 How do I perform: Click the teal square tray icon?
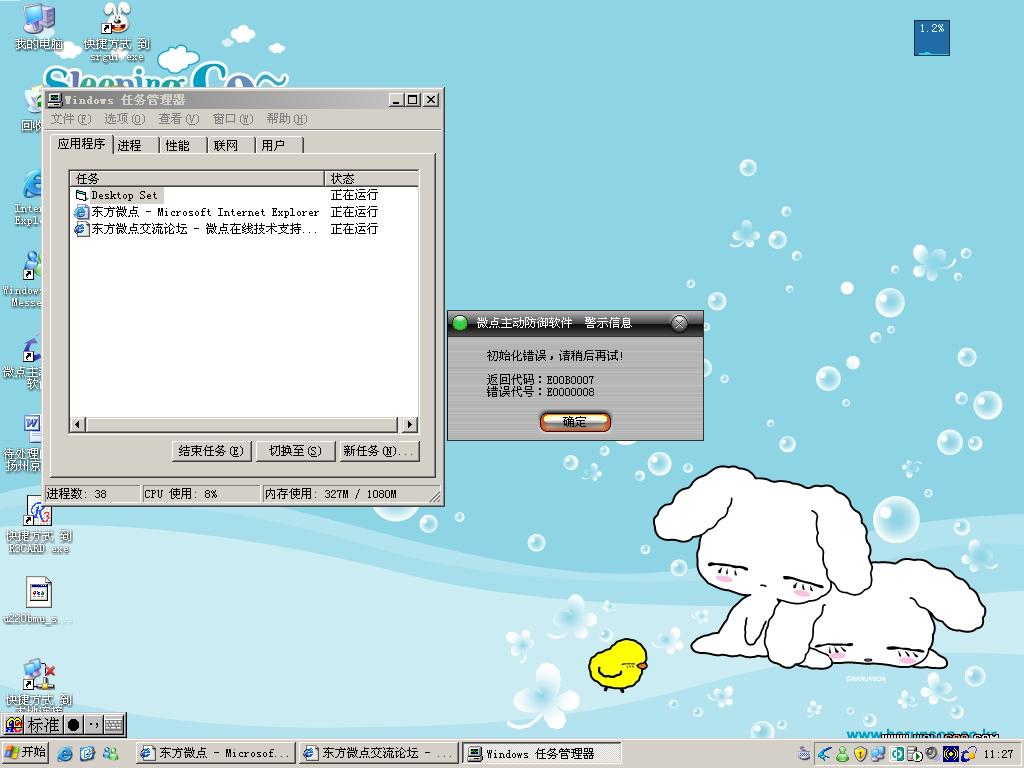coord(897,754)
